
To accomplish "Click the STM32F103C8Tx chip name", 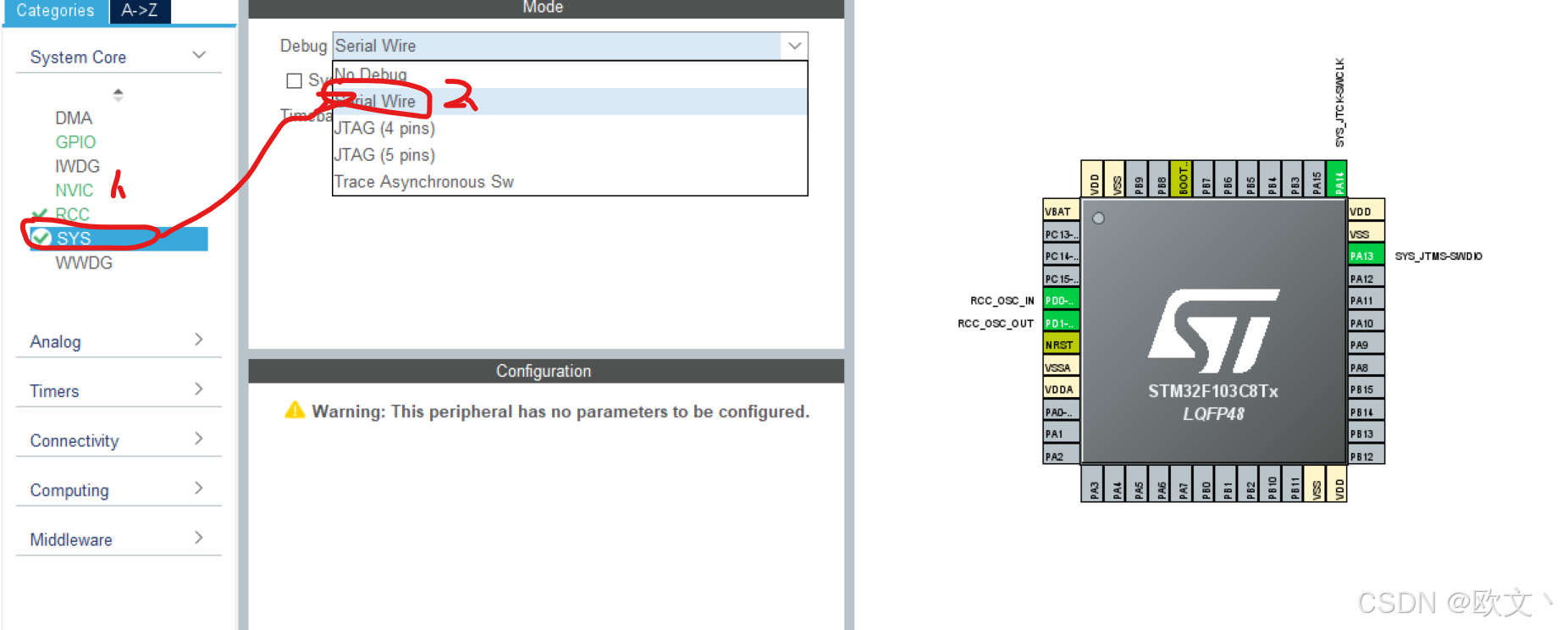I will click(1213, 391).
